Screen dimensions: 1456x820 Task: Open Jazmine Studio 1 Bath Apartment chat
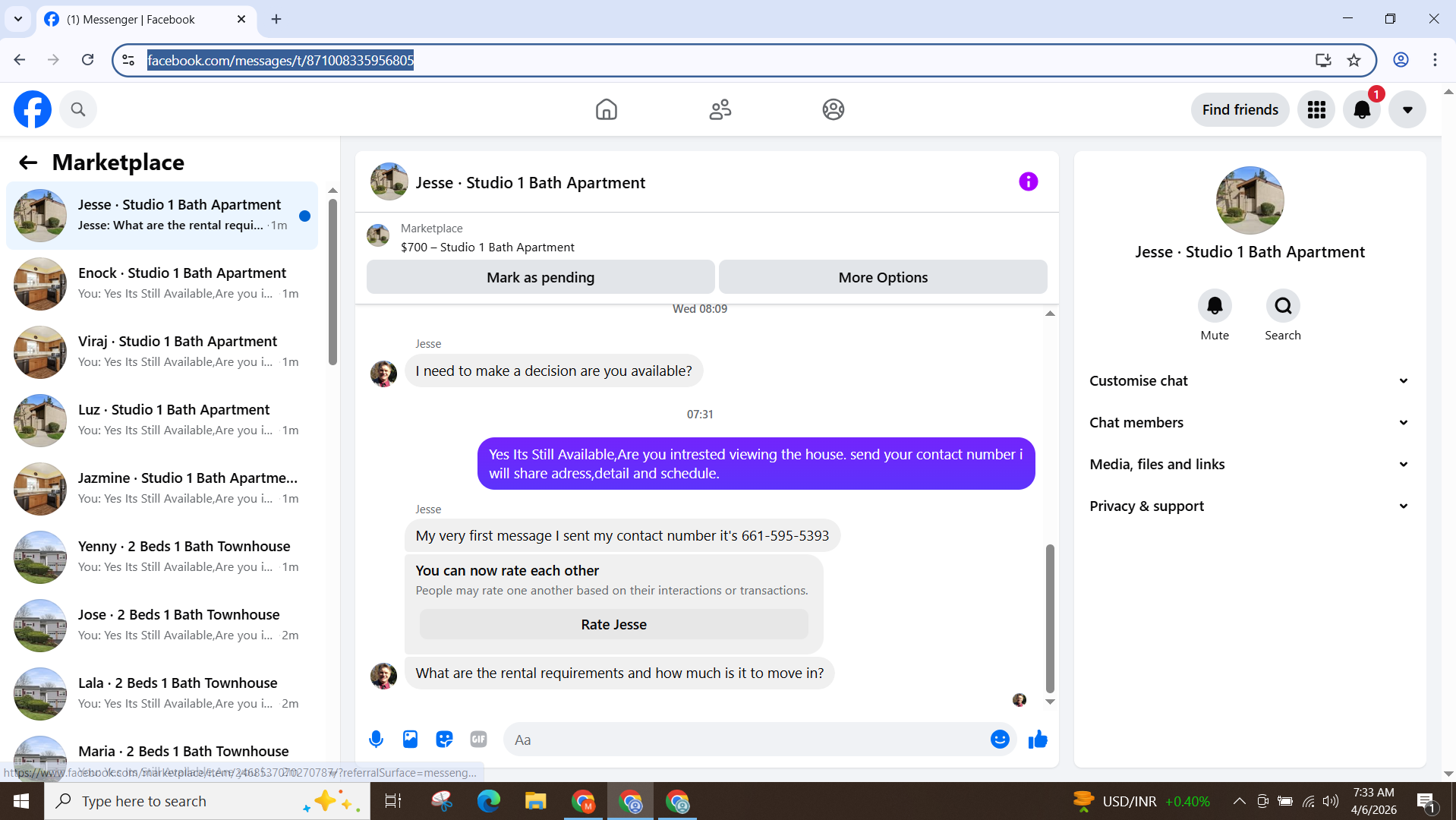[162, 489]
